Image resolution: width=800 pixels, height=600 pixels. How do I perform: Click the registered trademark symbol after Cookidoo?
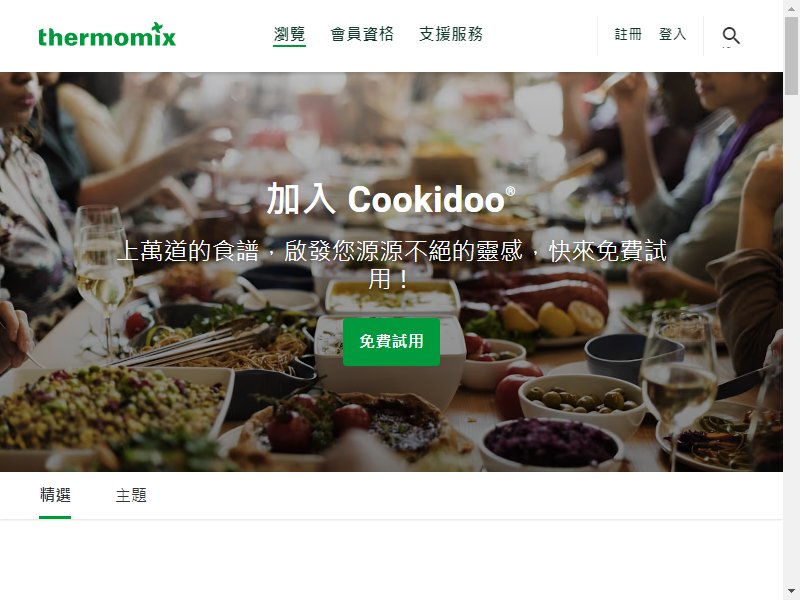tap(510, 191)
